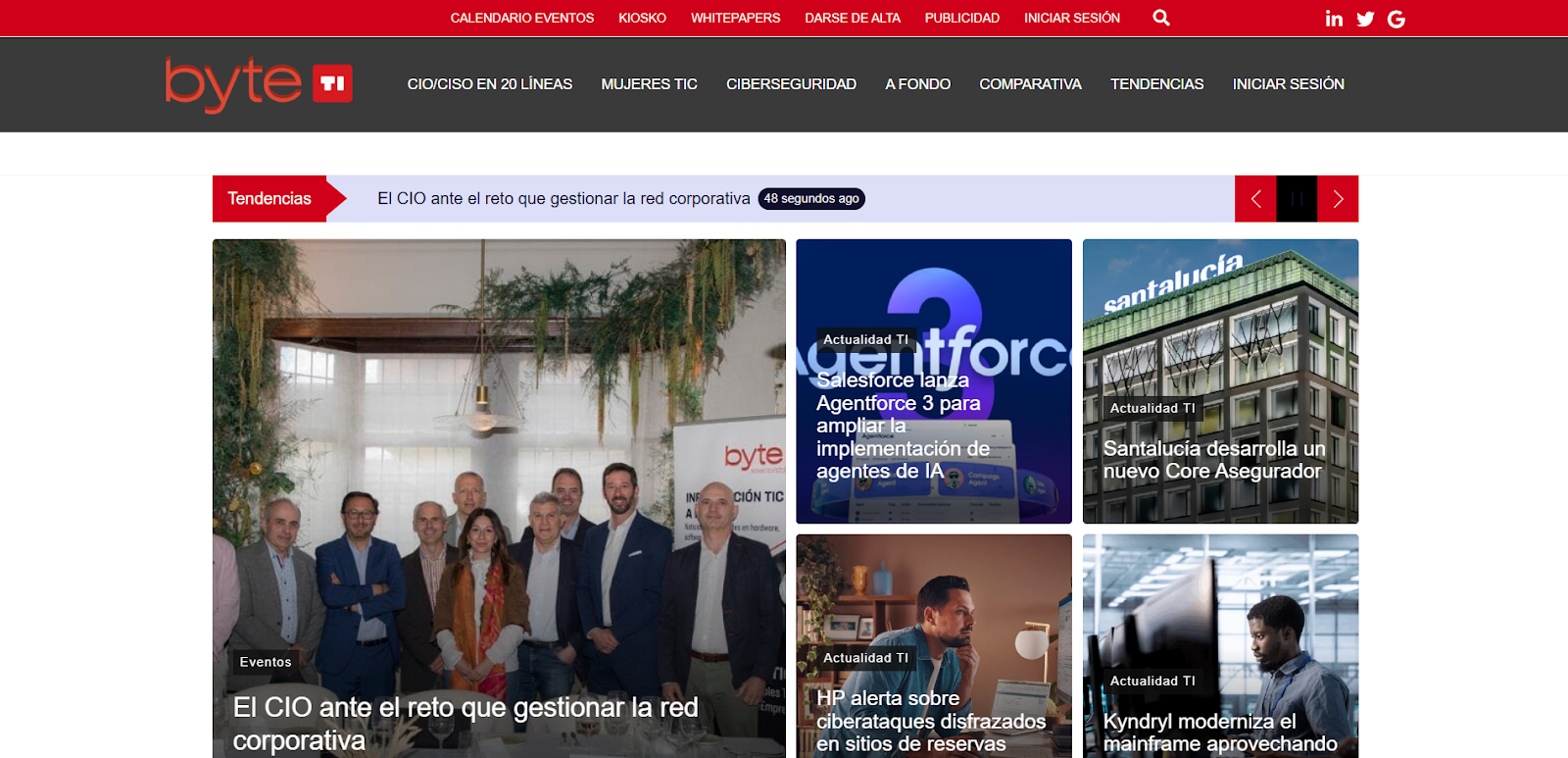
Task: Open Calendario Eventos in top bar
Action: [x=522, y=18]
